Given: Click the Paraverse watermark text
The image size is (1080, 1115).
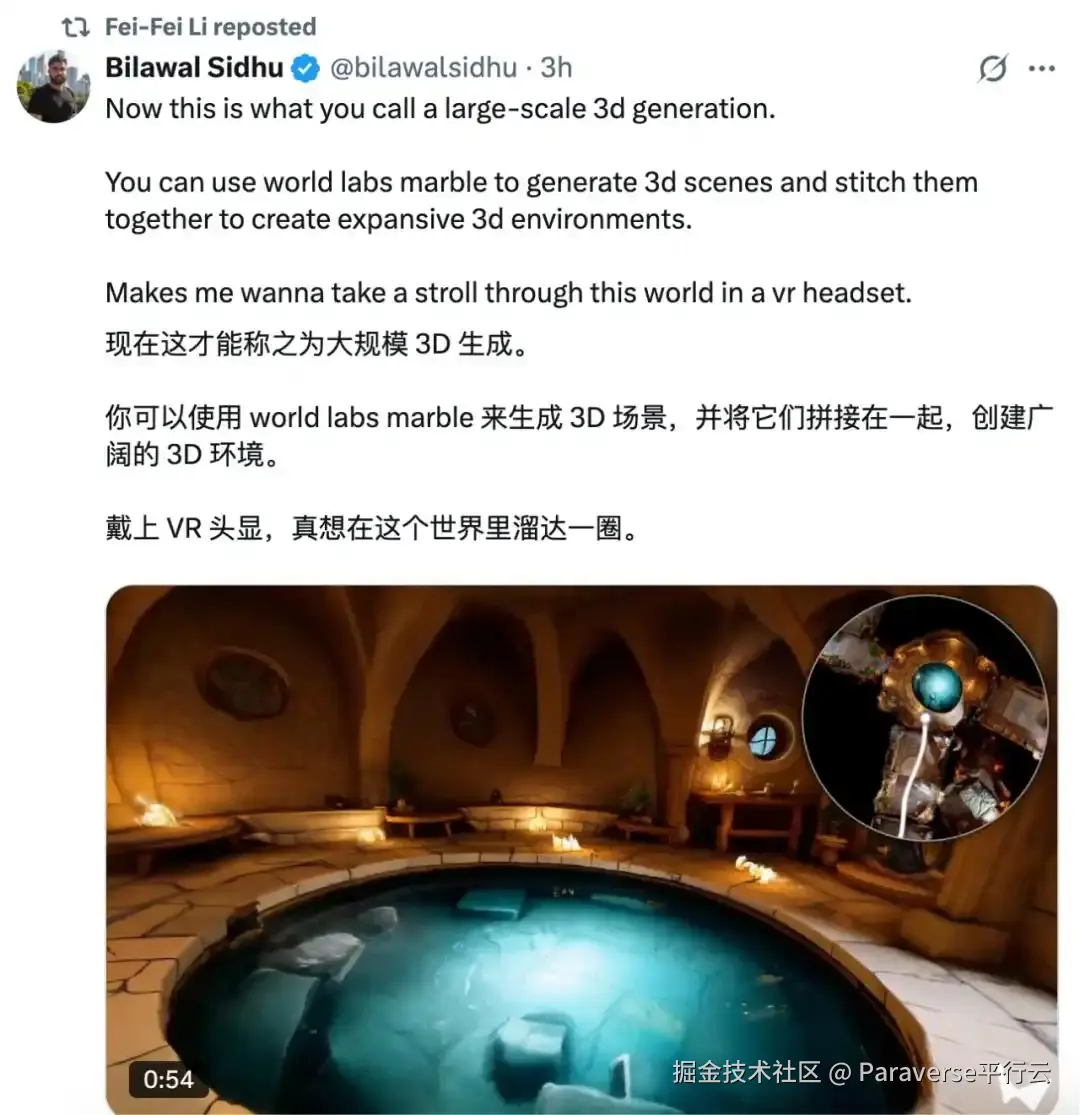Looking at the screenshot, I should click(x=862, y=1072).
